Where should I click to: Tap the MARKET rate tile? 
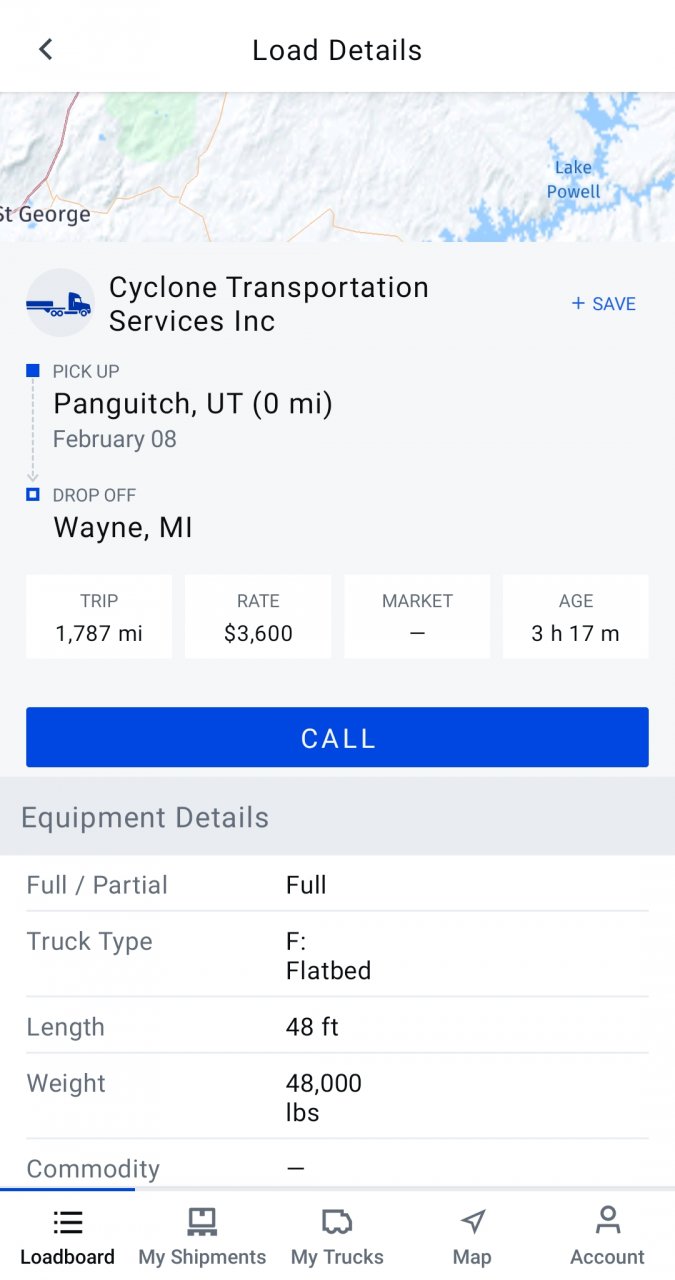tap(417, 617)
